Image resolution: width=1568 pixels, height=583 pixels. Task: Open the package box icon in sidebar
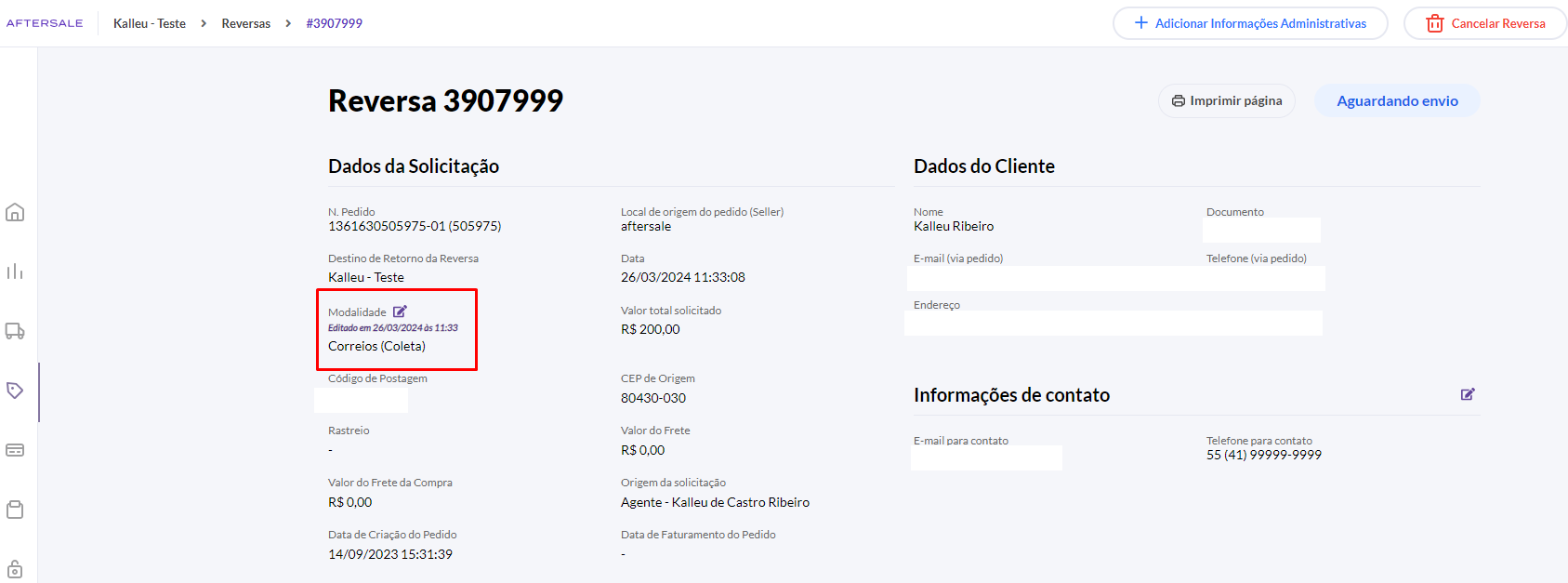click(15, 510)
